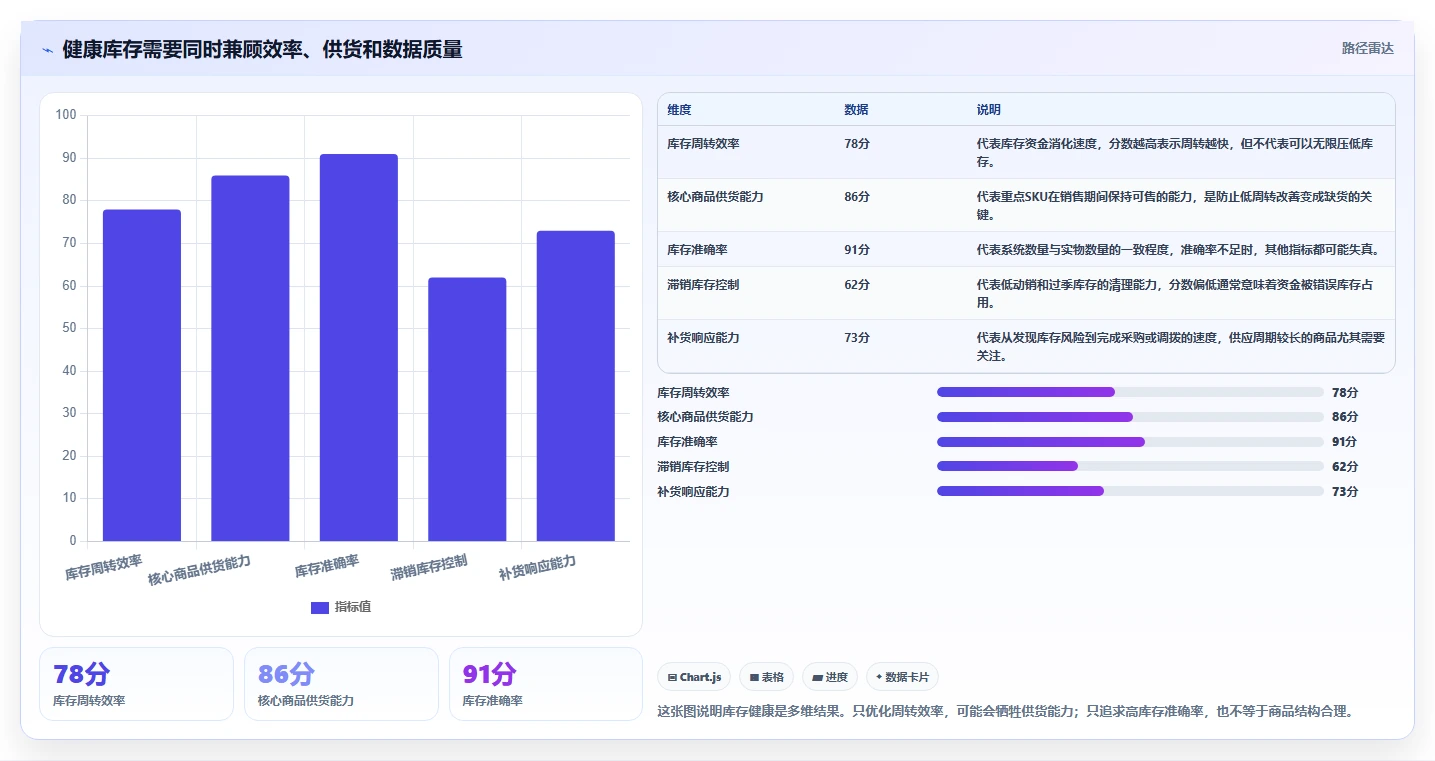
Task: Click the 73分 value in table
Action: click(x=857, y=338)
